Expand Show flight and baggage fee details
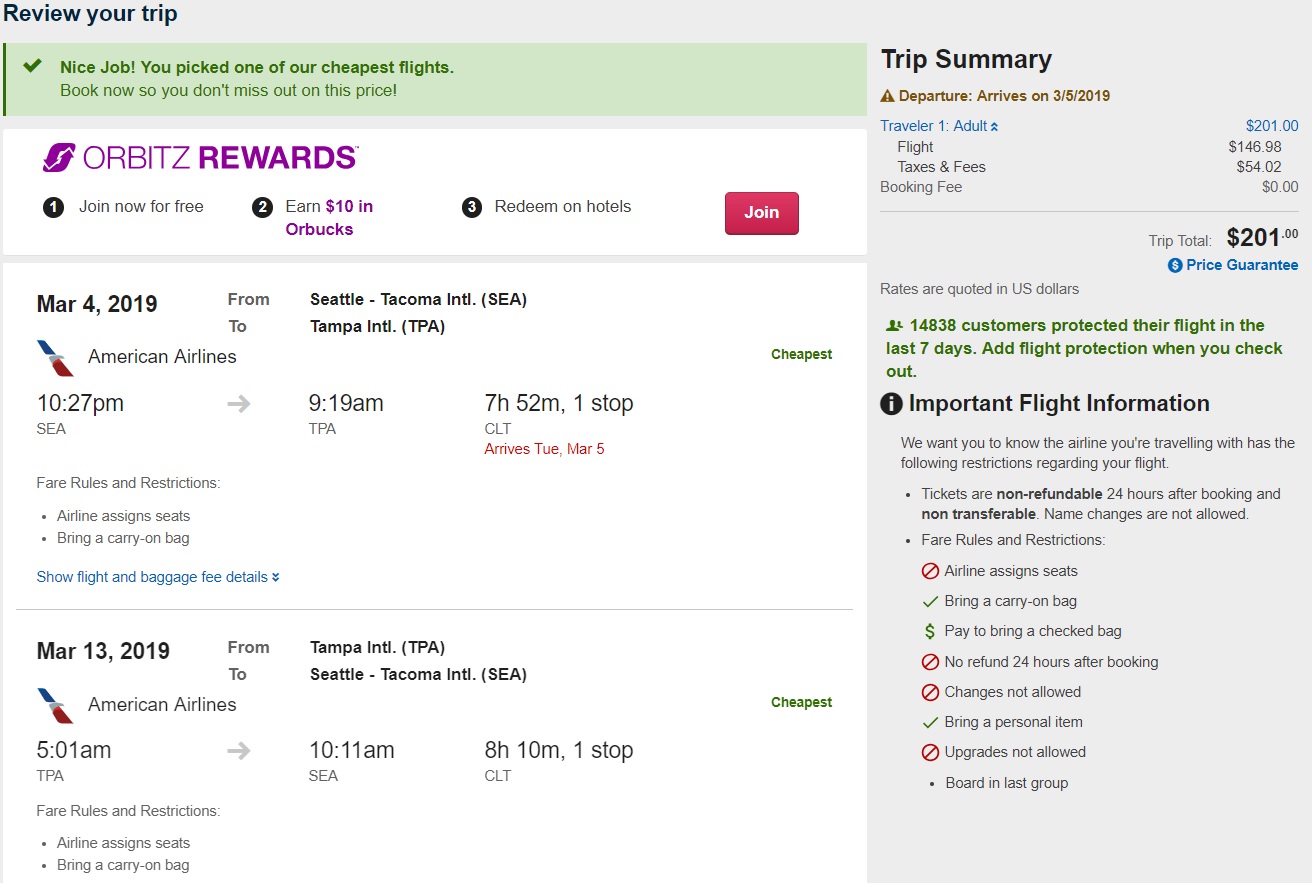 (x=158, y=577)
